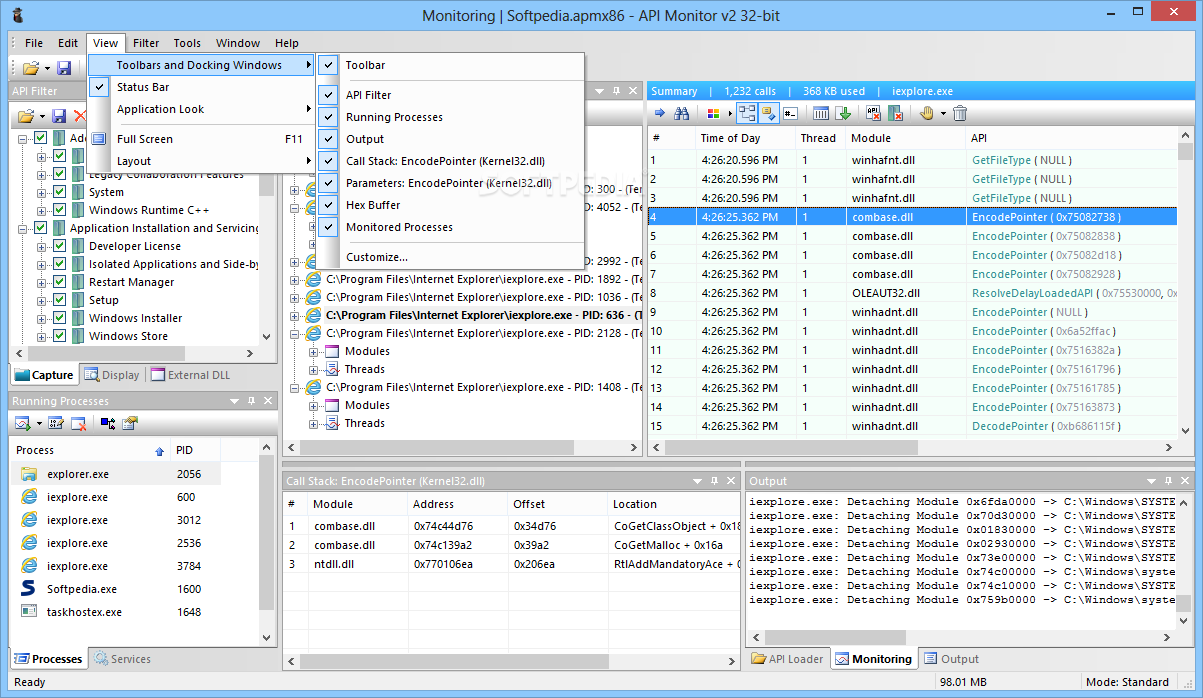Click the hand pause icon in Summary toolbar
The image size is (1203, 698).
point(926,114)
